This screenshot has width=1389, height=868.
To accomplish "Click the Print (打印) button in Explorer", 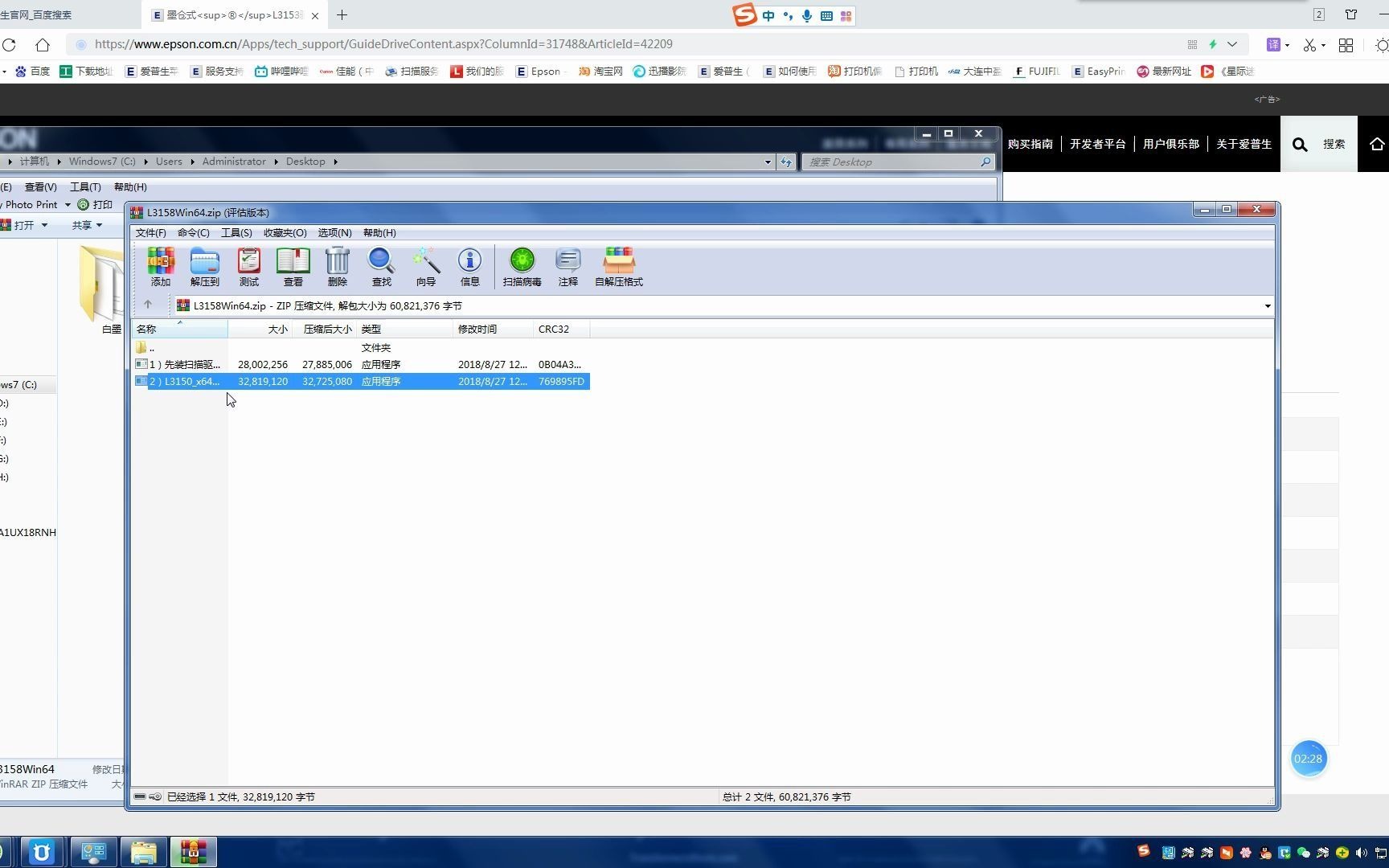I will coord(95,204).
